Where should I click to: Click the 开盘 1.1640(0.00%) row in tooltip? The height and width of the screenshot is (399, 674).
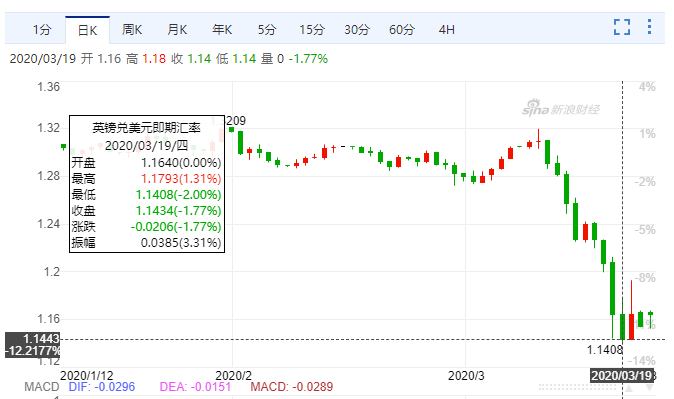pos(147,163)
